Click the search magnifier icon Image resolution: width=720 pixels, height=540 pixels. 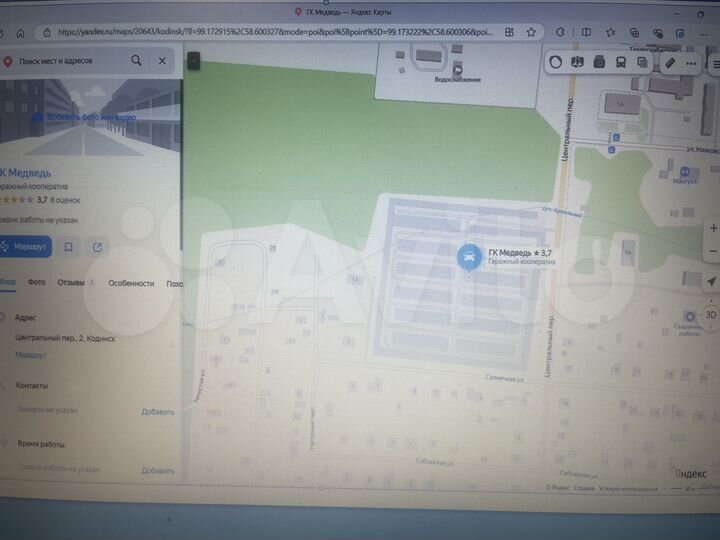click(136, 61)
